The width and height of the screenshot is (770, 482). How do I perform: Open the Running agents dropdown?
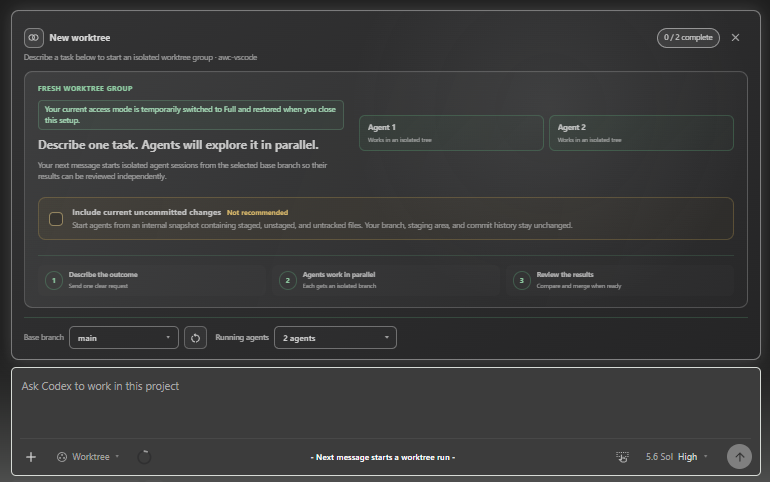[335, 338]
